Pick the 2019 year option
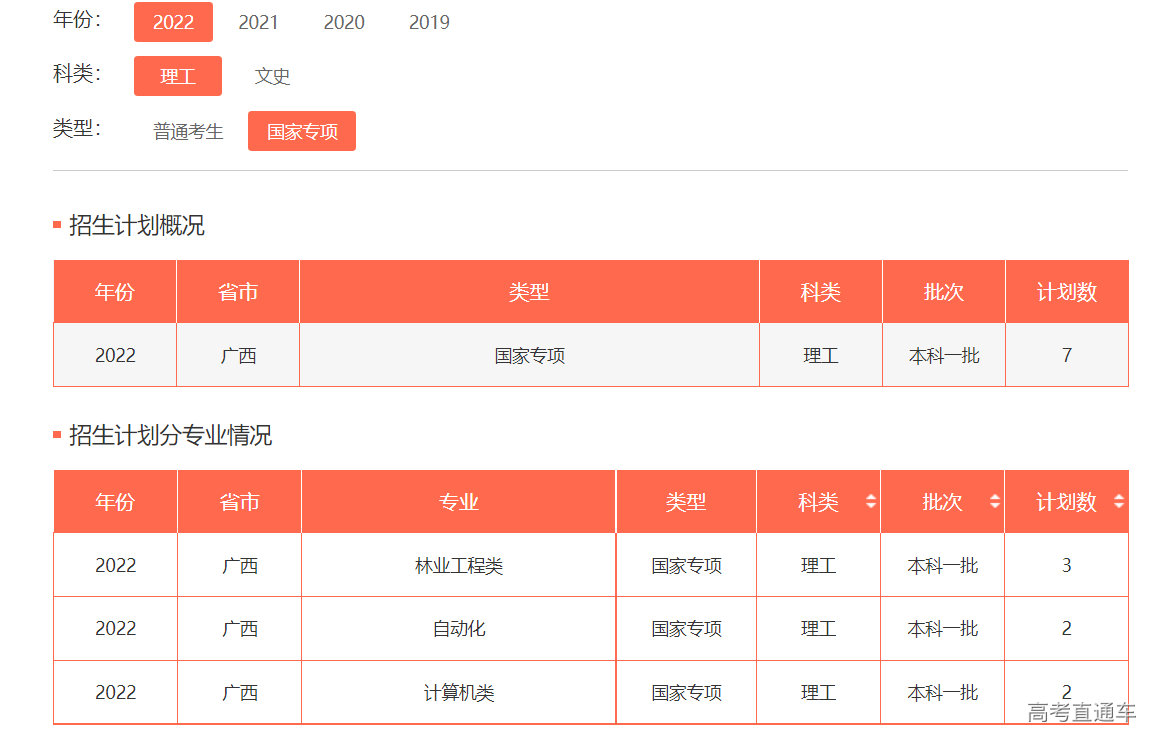The width and height of the screenshot is (1165, 752). (429, 22)
